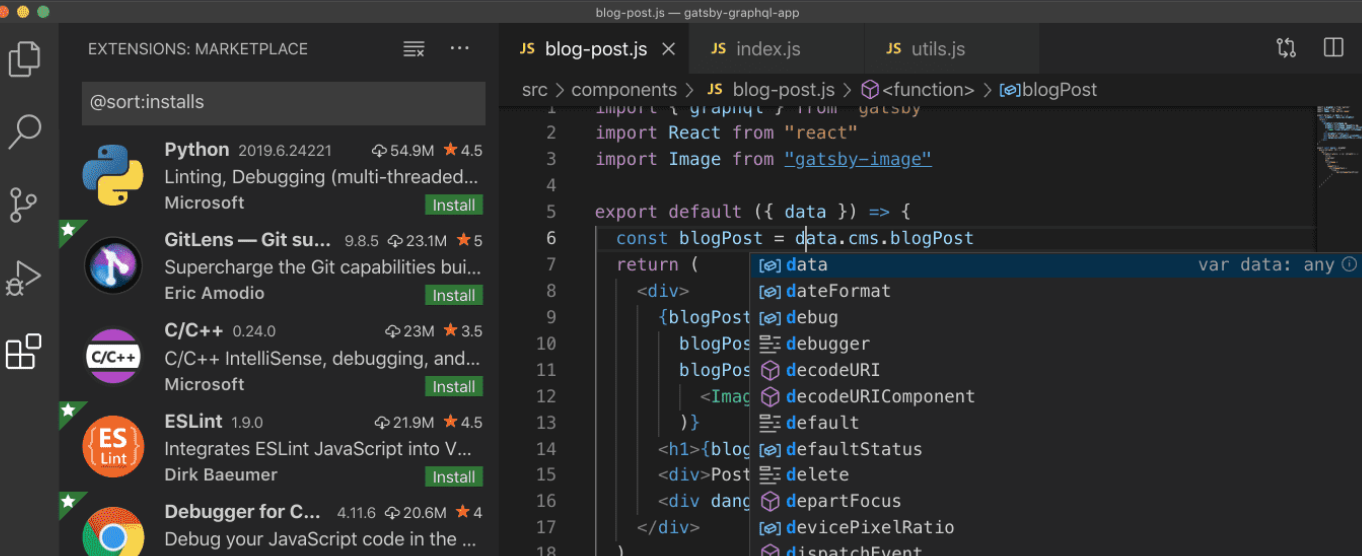Clear the extensions search results

click(414, 49)
